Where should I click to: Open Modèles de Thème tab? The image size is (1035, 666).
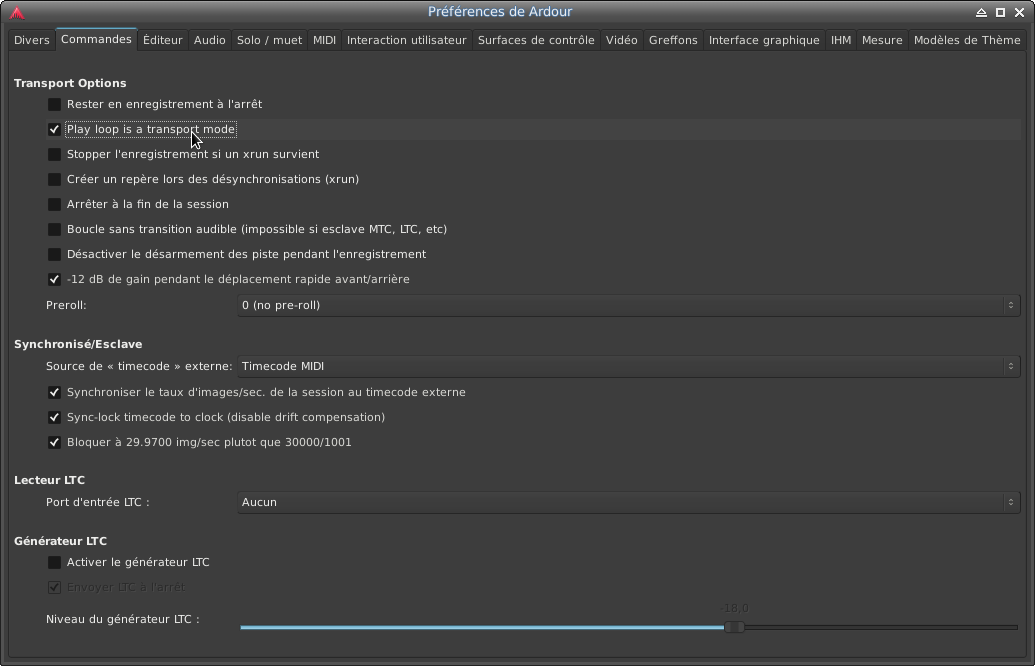(x=967, y=40)
